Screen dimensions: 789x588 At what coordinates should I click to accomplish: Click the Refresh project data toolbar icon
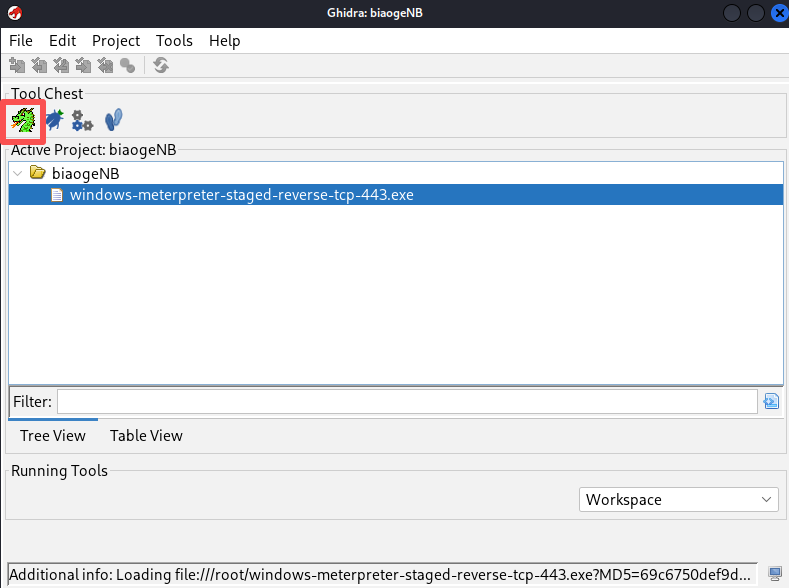coord(161,65)
